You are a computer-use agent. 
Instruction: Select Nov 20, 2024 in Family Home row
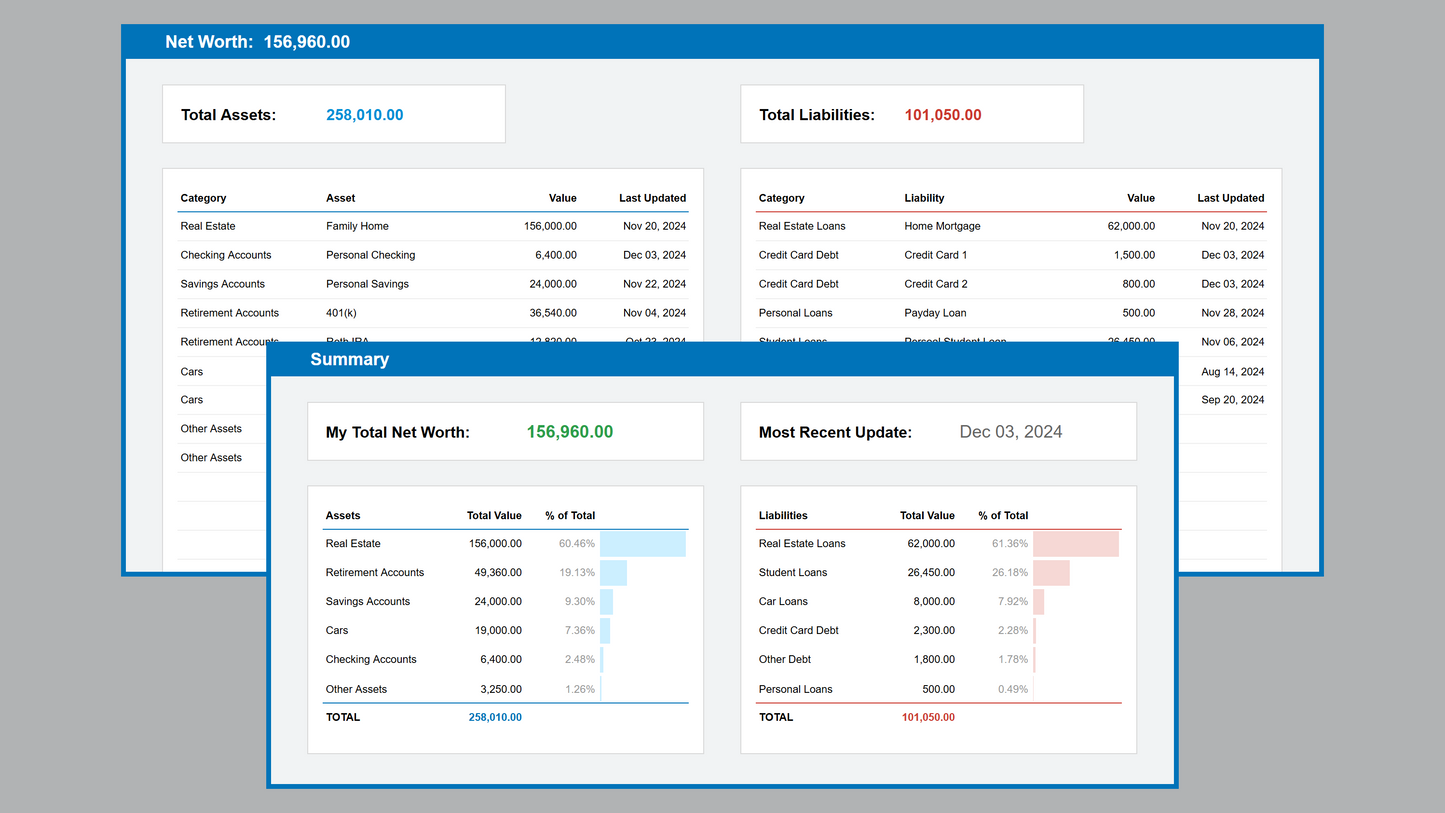(654, 226)
